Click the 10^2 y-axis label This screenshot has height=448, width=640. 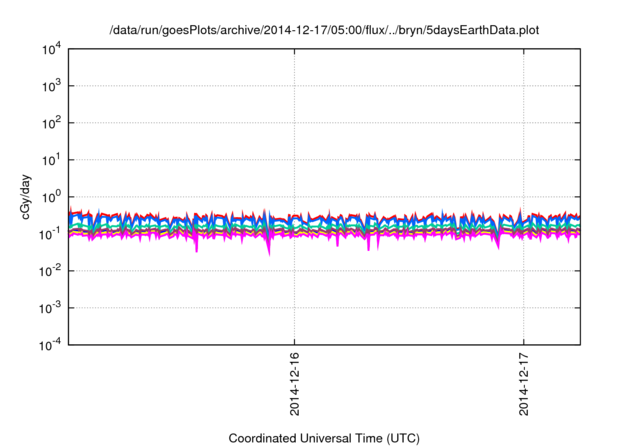[51, 123]
